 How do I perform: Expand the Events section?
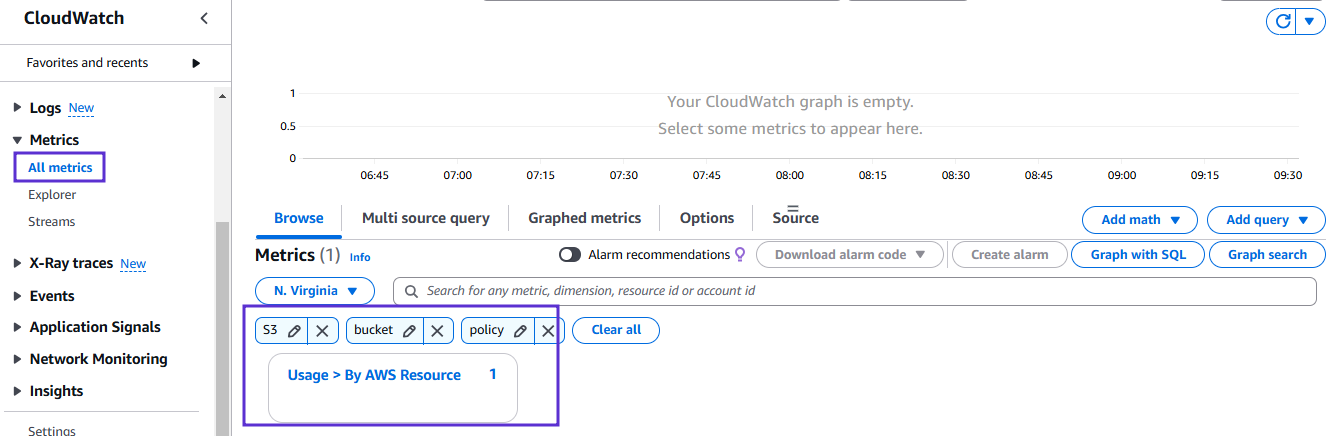tap(18, 296)
